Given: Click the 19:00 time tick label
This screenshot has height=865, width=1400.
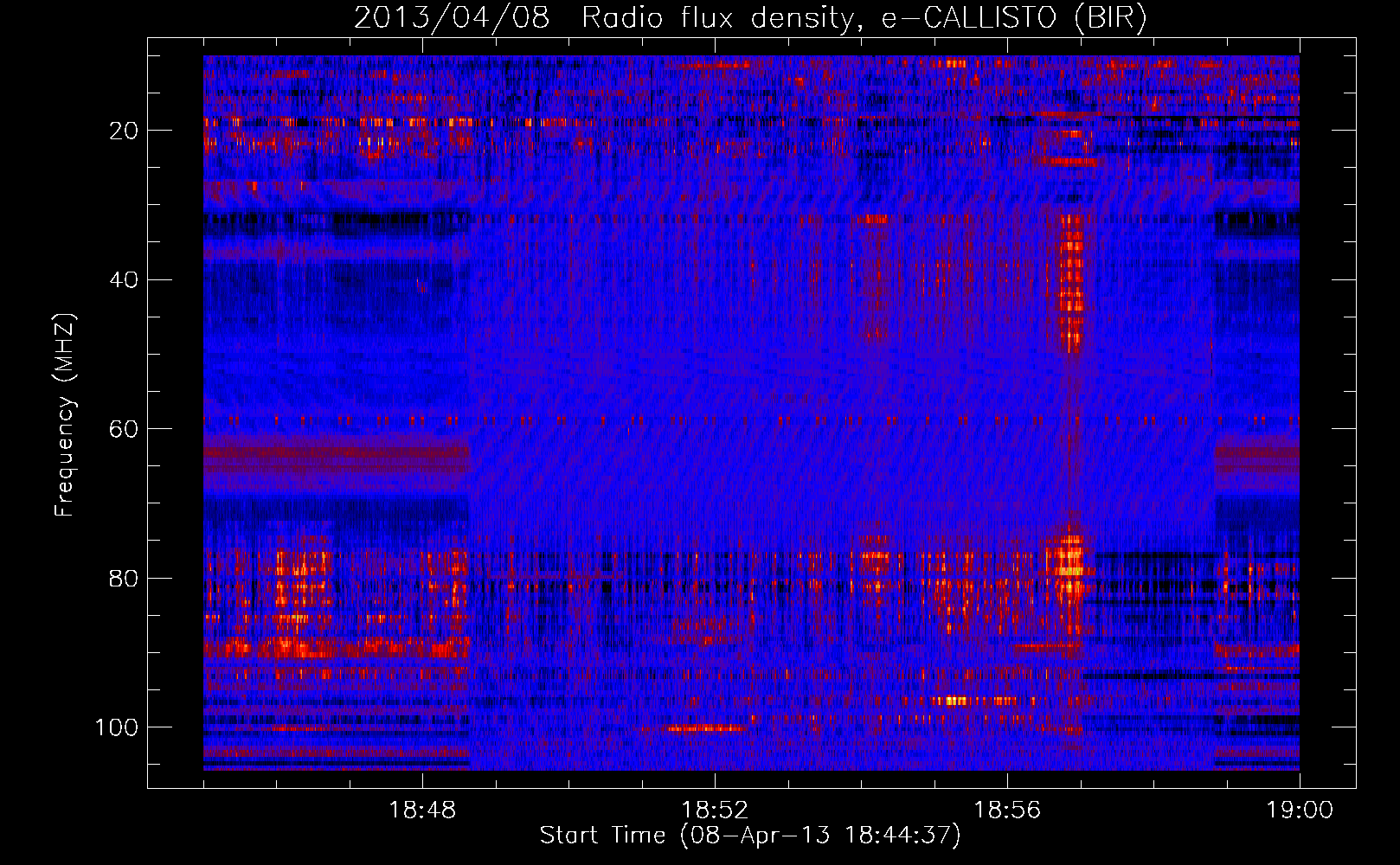Looking at the screenshot, I should (x=1300, y=811).
